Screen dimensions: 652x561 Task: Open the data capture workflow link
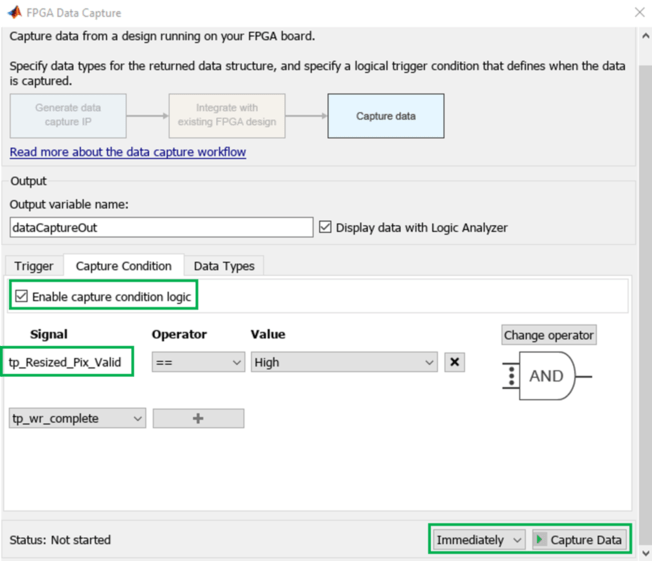pyautogui.click(x=128, y=152)
